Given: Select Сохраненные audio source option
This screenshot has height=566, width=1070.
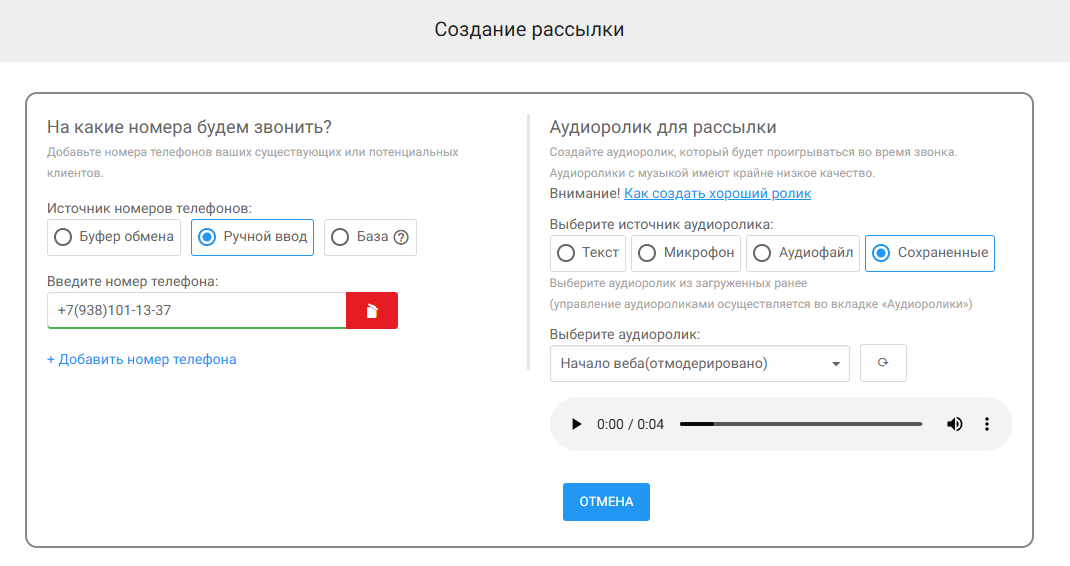Looking at the screenshot, I should (930, 253).
